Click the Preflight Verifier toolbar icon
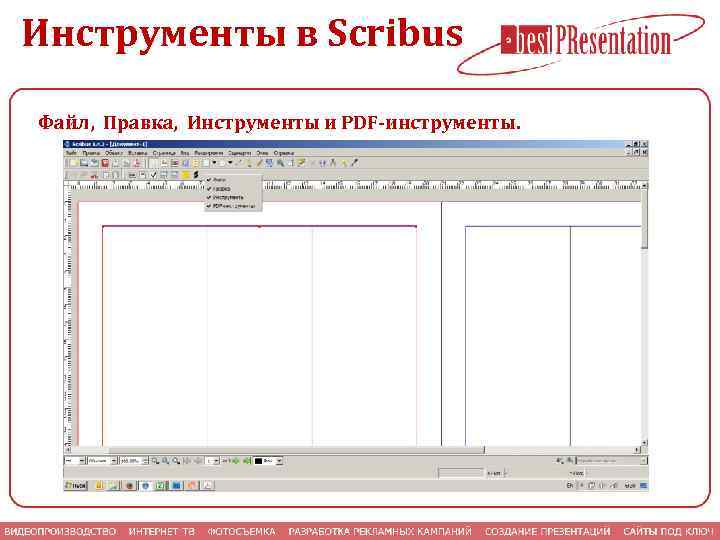This screenshot has width=720, height=540. 126,163
